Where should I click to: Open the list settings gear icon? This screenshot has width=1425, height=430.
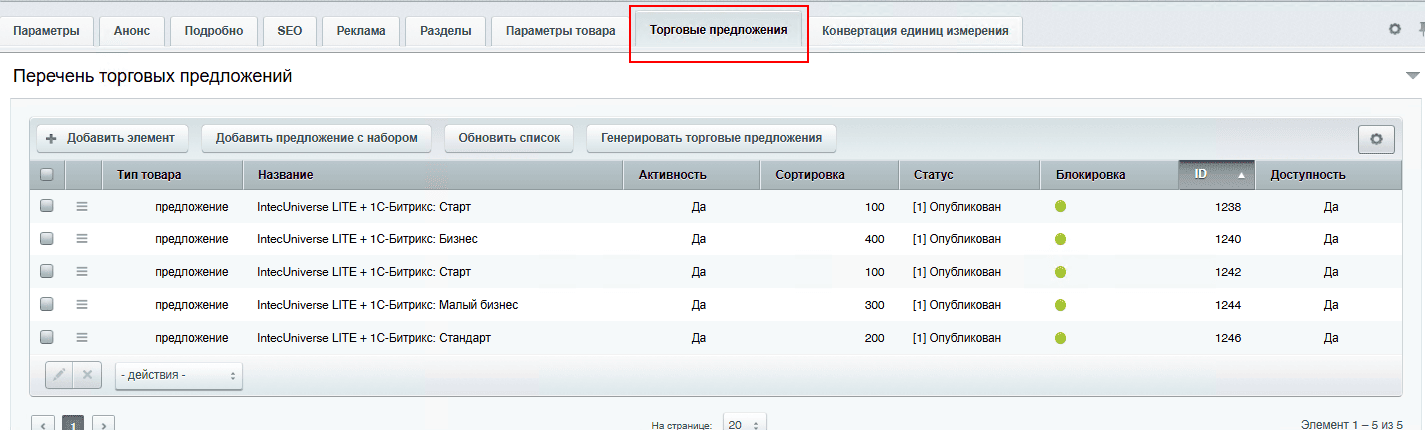tap(1376, 139)
